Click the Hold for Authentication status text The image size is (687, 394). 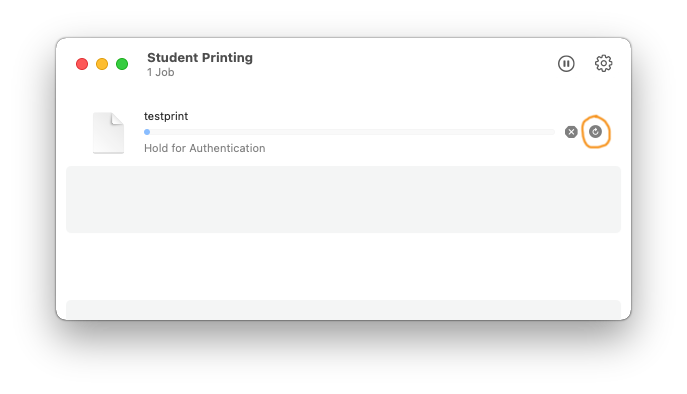coord(205,148)
